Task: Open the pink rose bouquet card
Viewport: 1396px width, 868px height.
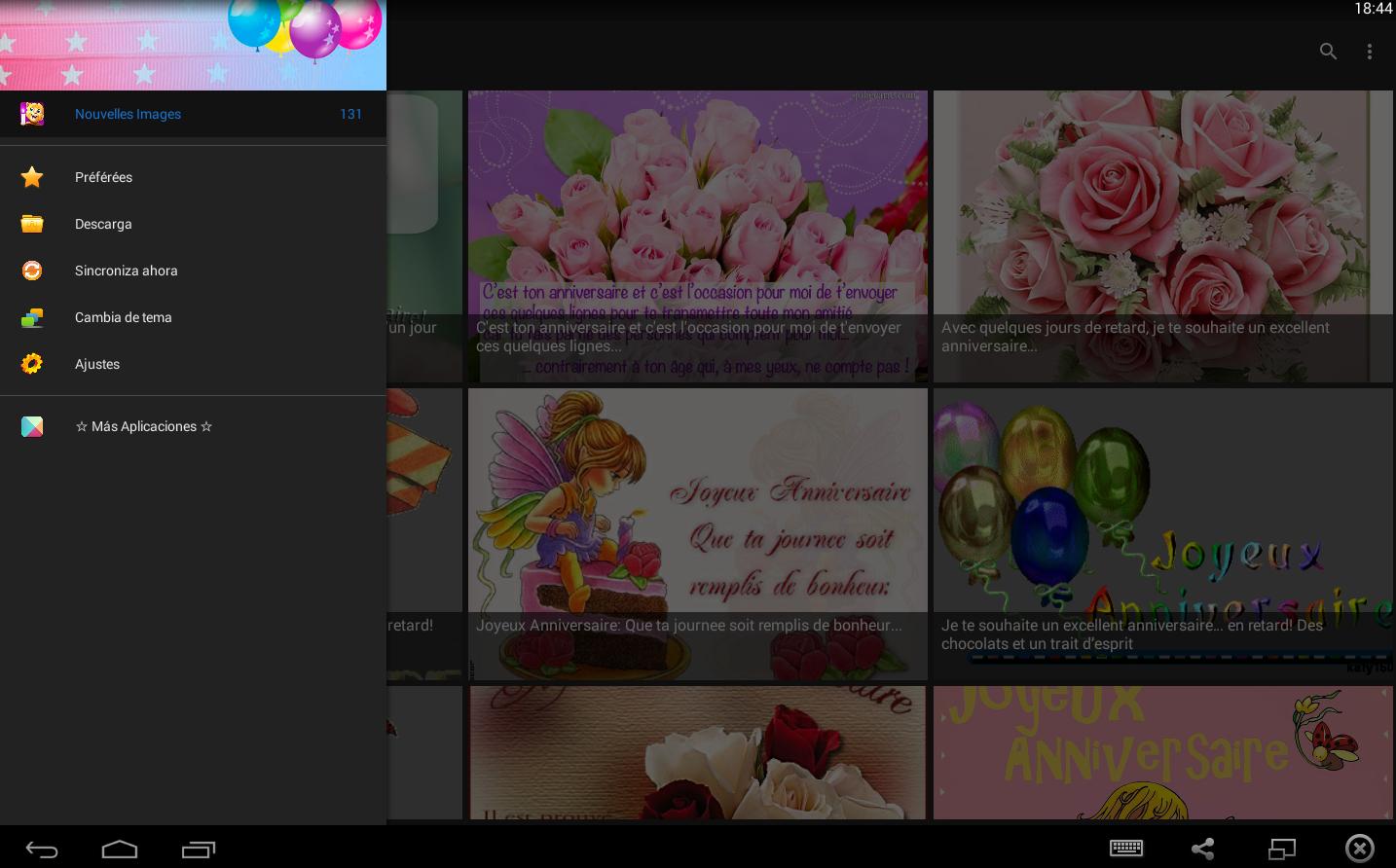Action: click(x=1163, y=236)
